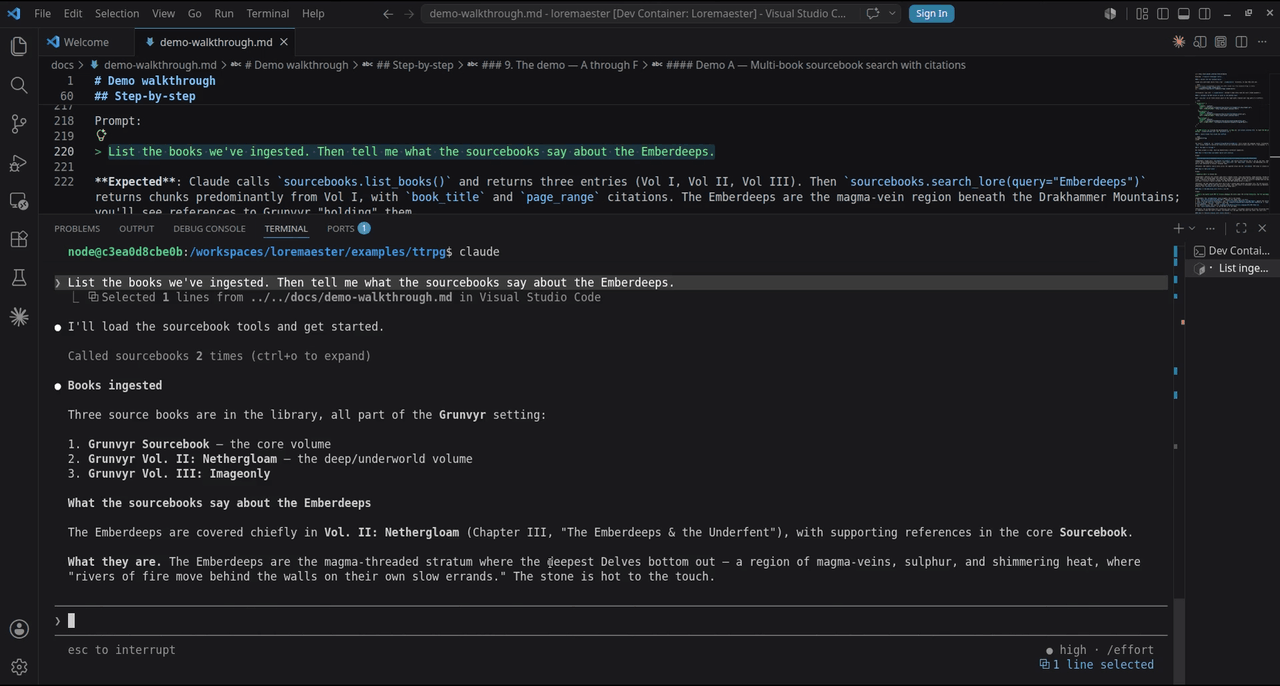Open the Edit menu
Image resolution: width=1280 pixels, height=686 pixels.
point(73,13)
